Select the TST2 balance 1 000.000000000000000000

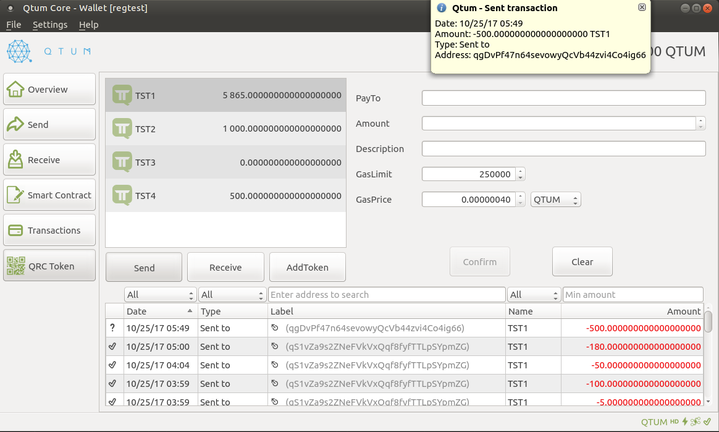(282, 129)
